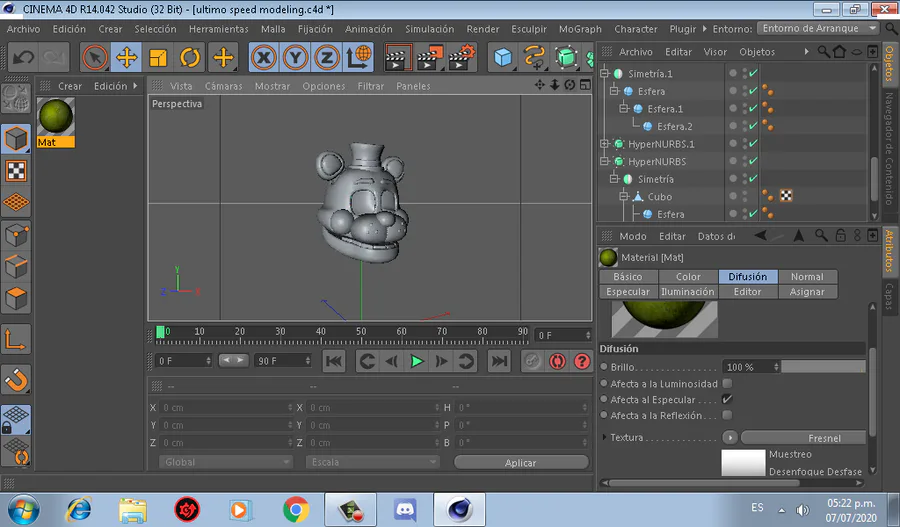Viewport: 900px width, 527px height.
Task: Toggle Simetría.1 enabled checkmark
Action: point(753,73)
